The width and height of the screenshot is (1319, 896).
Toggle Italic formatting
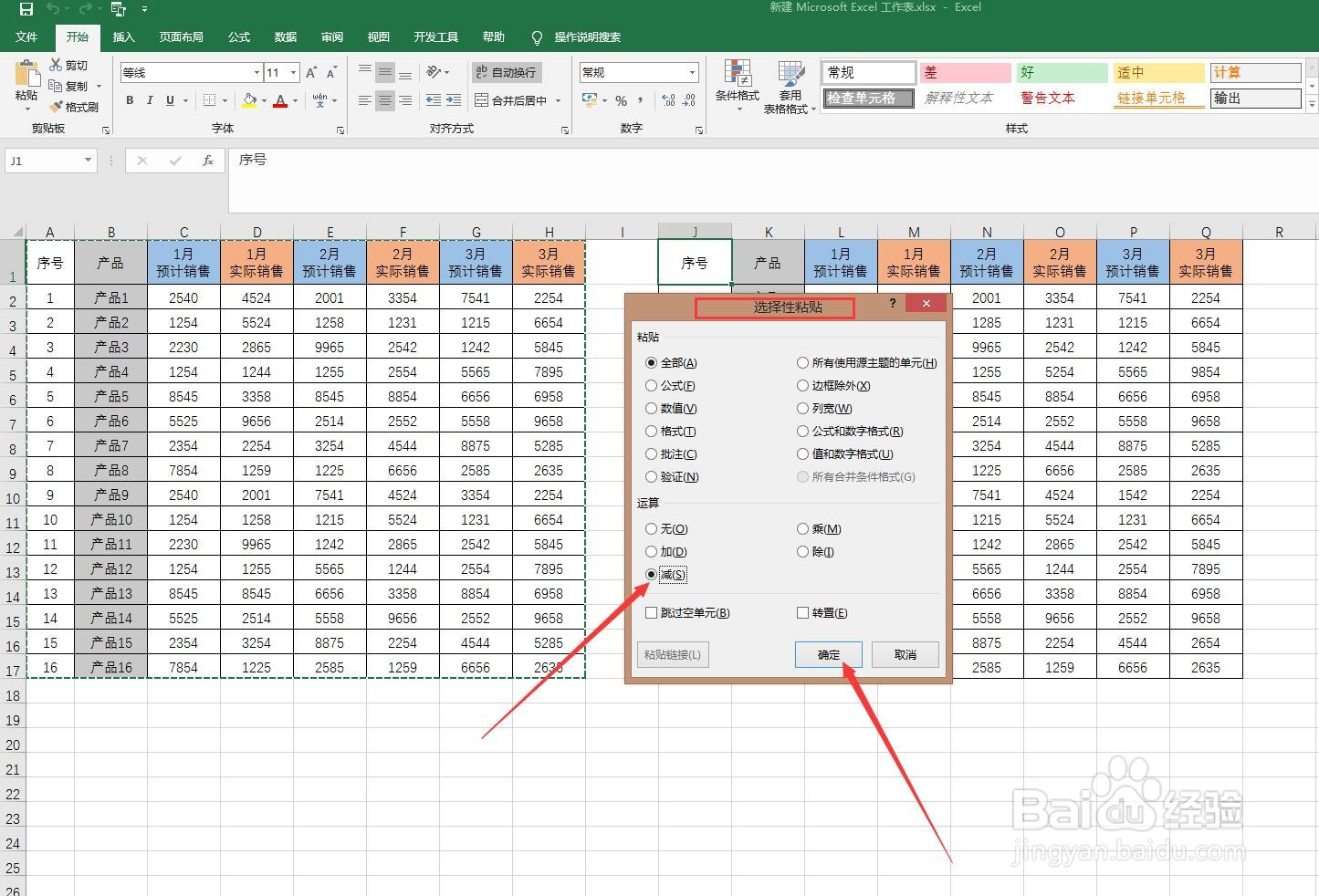[150, 100]
